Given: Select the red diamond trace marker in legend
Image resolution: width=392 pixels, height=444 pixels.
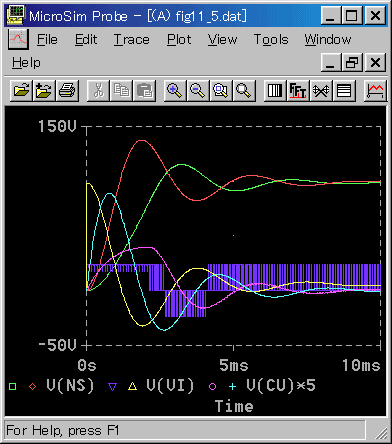Looking at the screenshot, I should click(32, 386).
